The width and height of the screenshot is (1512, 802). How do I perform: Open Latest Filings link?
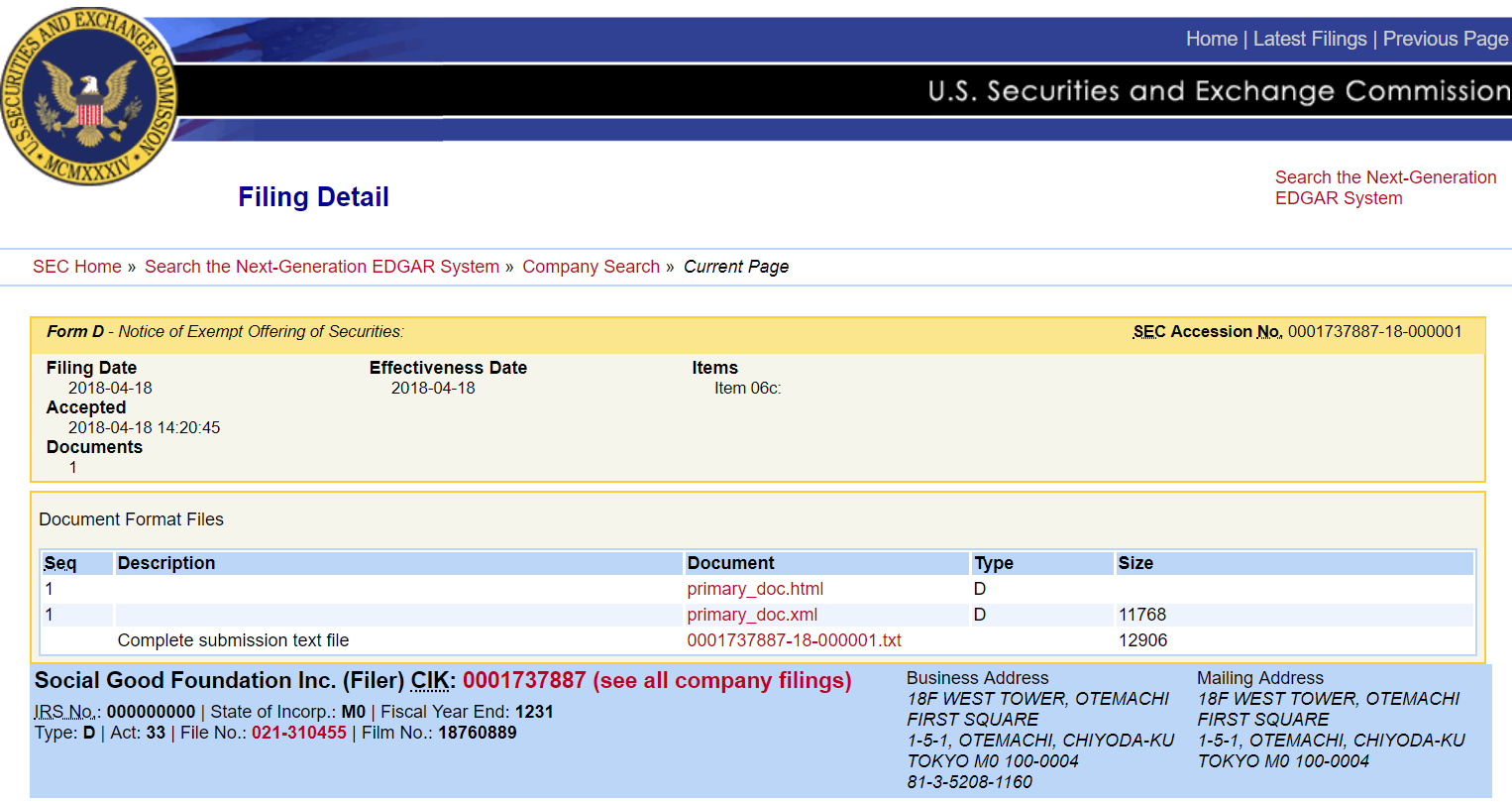coord(1310,39)
